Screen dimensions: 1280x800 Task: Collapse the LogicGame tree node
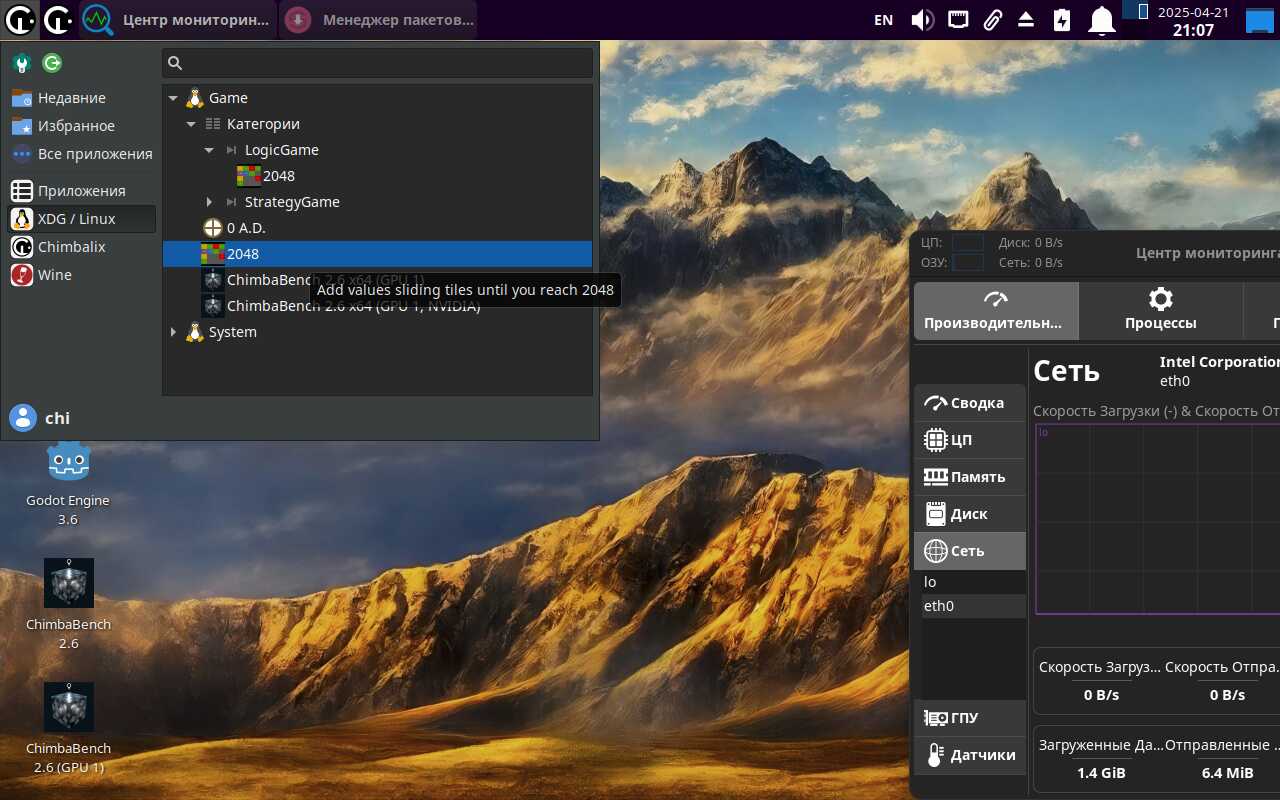209,150
